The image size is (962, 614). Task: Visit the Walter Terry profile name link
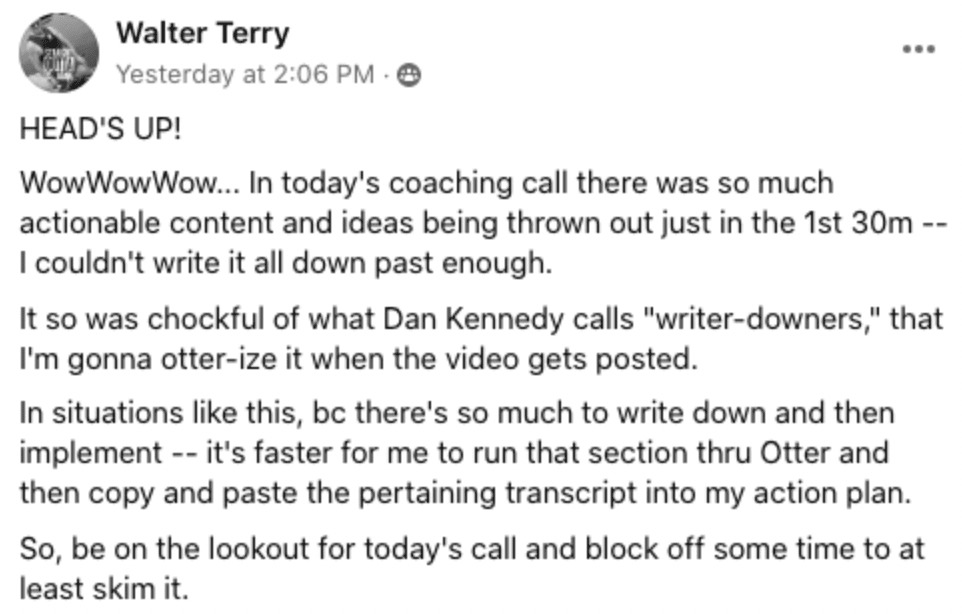point(202,33)
